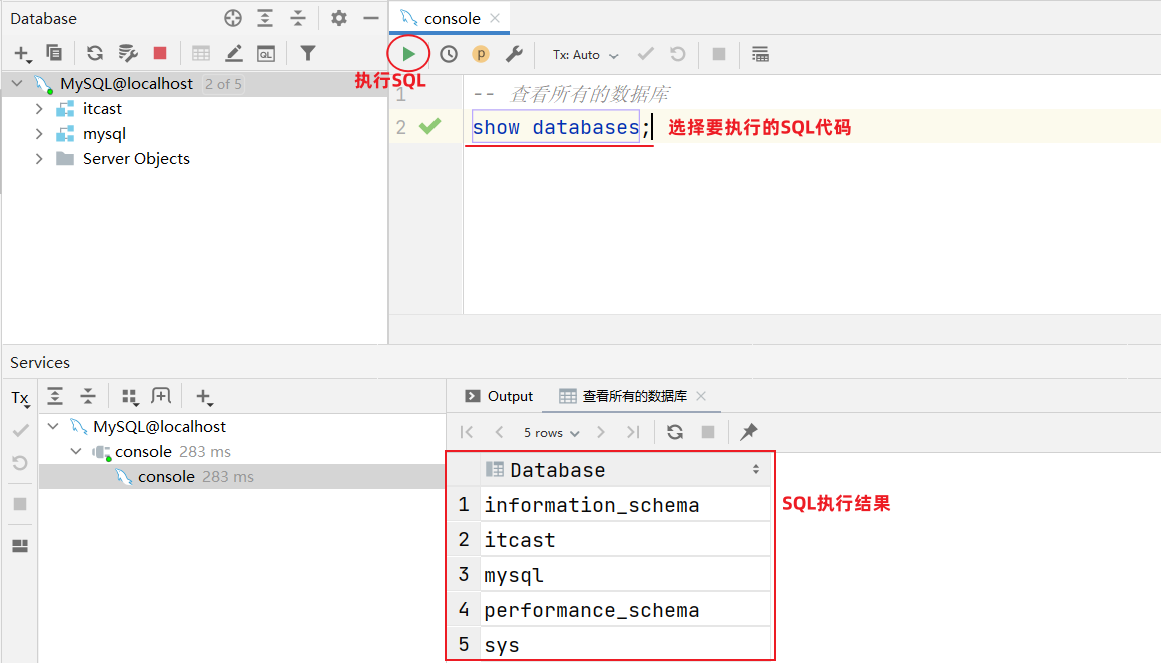Viewport: 1161px width, 663px height.
Task: Expand the itcast schema node
Action: [x=39, y=109]
